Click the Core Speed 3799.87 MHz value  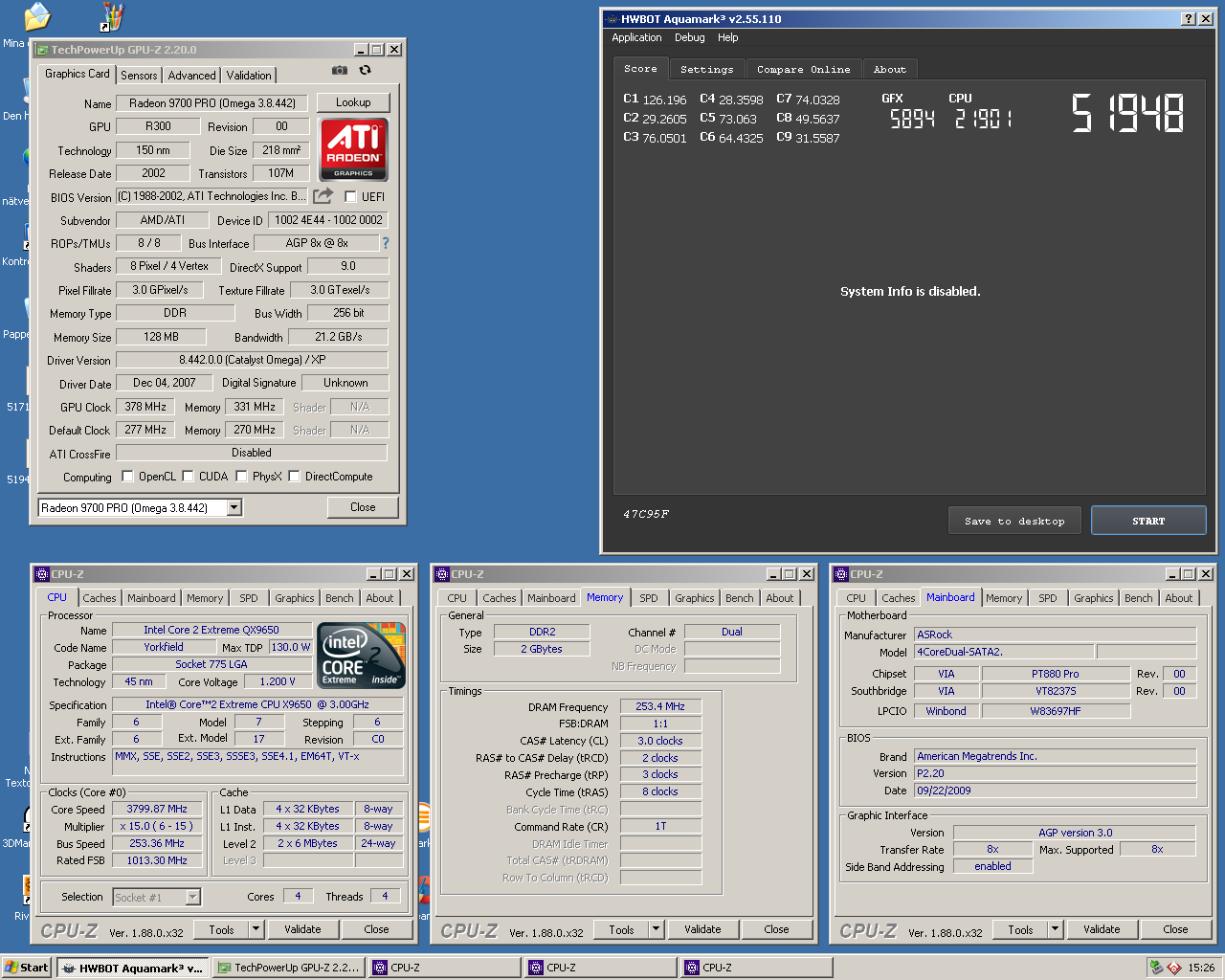coord(157,809)
